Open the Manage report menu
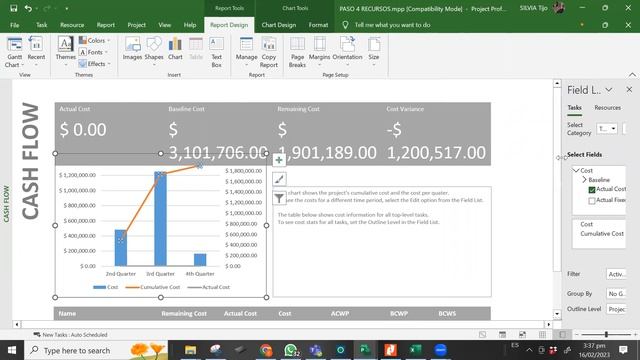Viewport: 640px width, 360px height. (x=246, y=52)
